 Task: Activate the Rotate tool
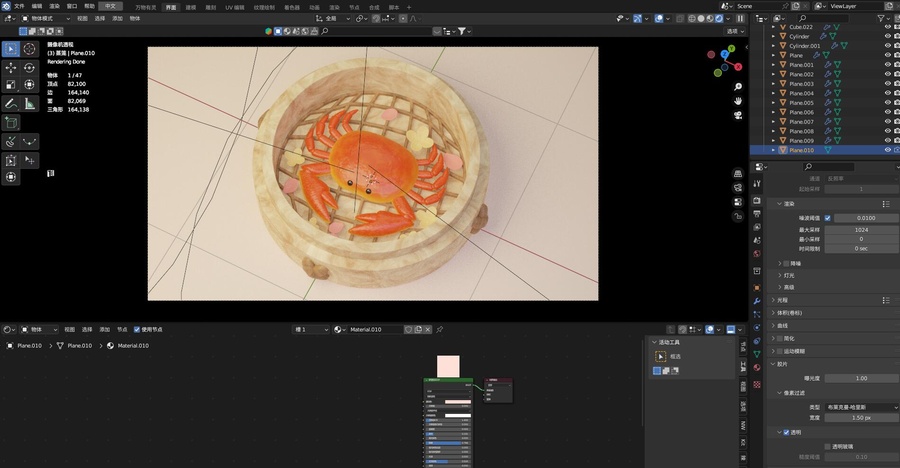(x=29, y=68)
